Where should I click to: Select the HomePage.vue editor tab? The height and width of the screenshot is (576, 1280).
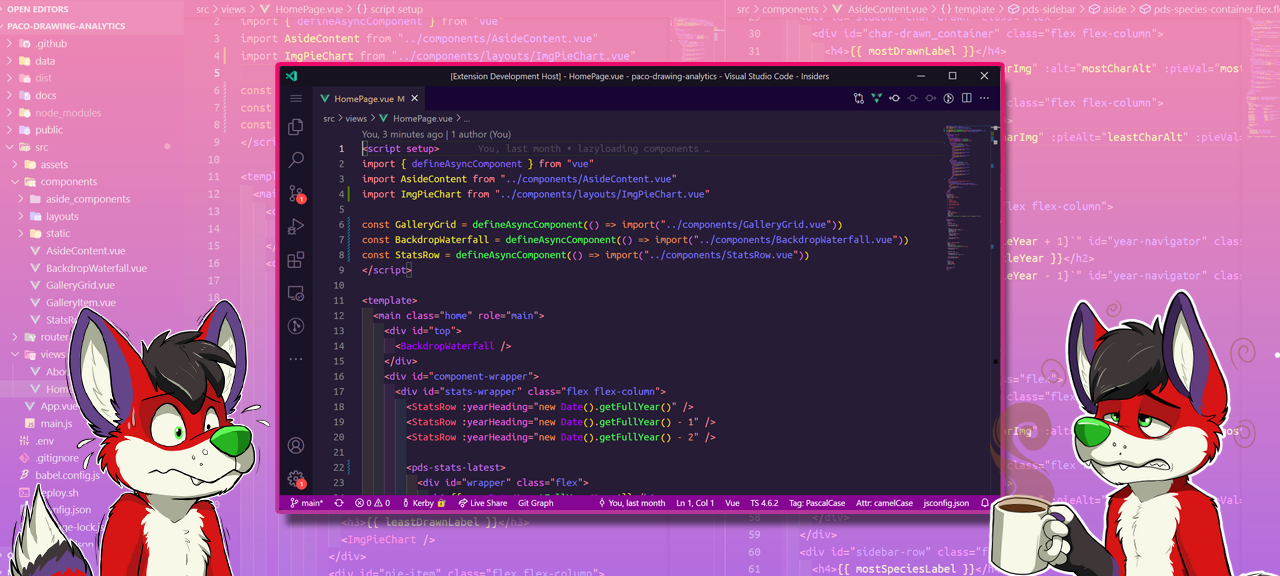363,98
